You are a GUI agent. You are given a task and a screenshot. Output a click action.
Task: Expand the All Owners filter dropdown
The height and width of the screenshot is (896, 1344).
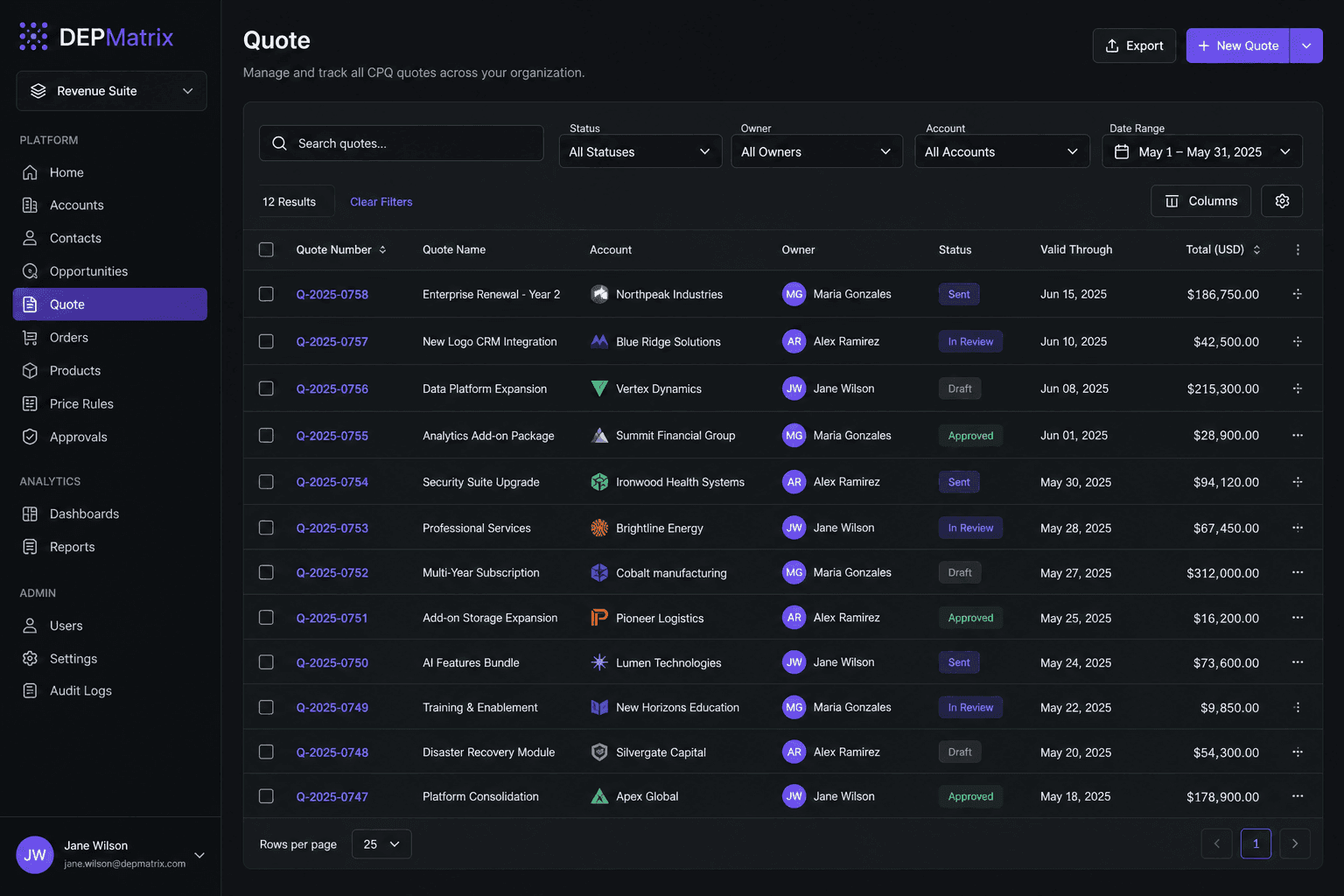816,151
